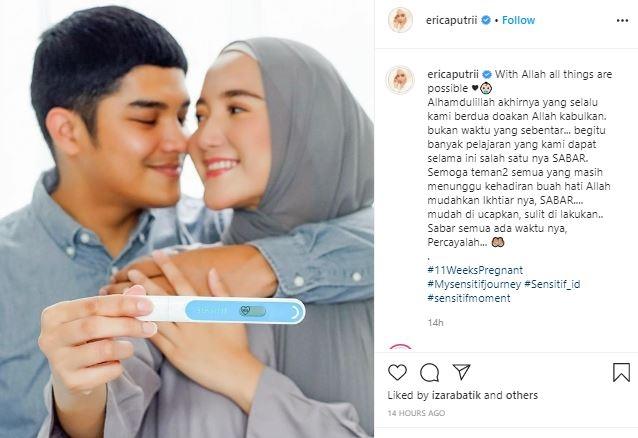Open ericaputrii avatar beside the caption
This screenshot has width=638, height=438.
400,80
